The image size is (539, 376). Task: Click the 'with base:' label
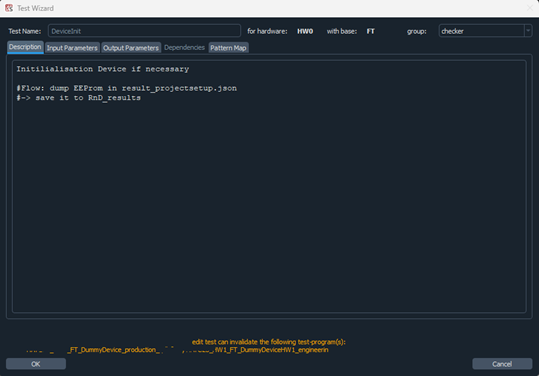click(x=342, y=31)
